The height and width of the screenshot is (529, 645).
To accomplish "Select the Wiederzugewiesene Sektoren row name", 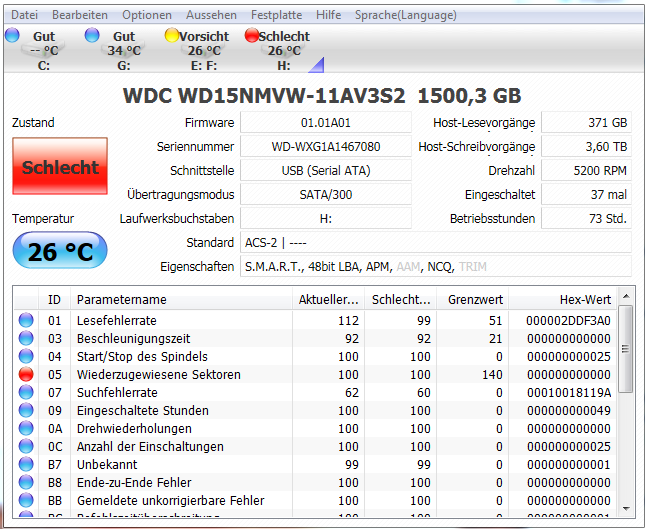I will 159,374.
